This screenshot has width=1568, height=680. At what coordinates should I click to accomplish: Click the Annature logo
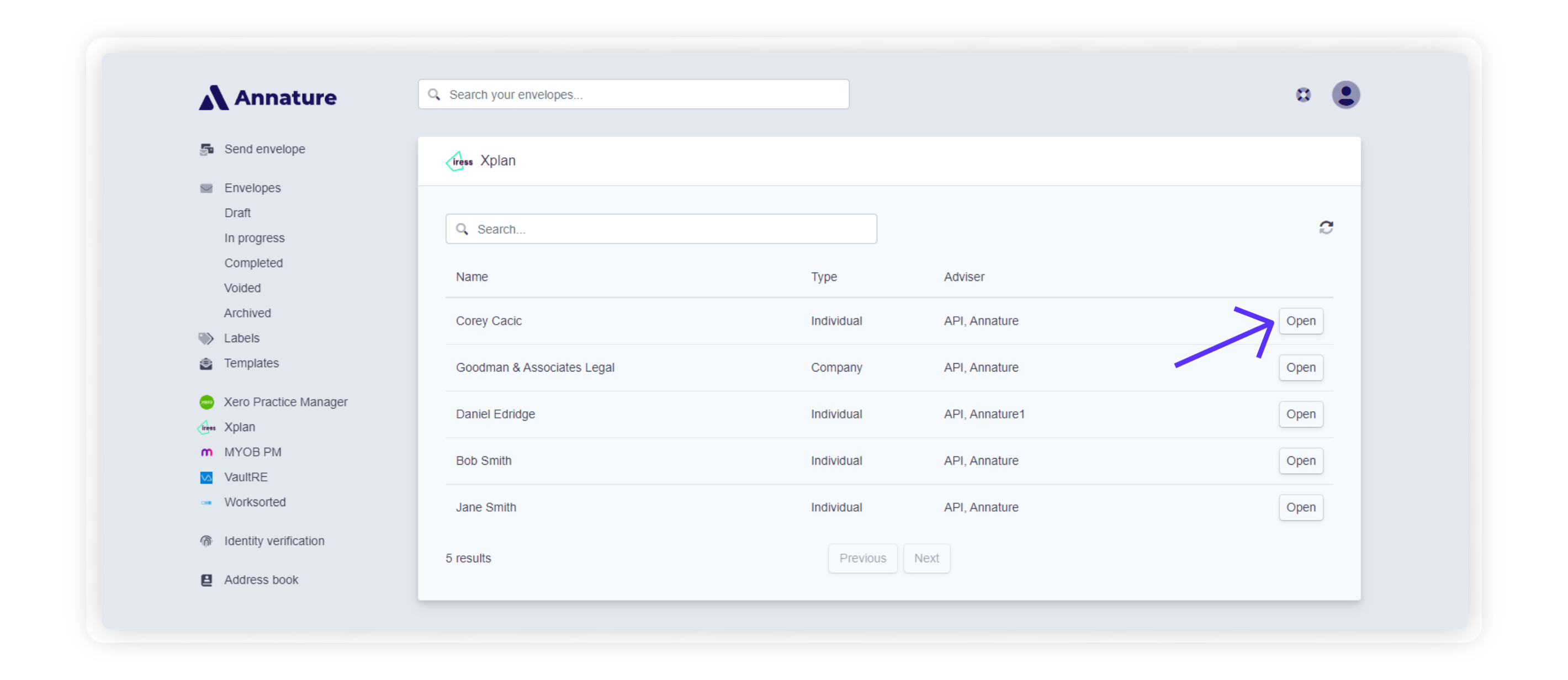pyautogui.click(x=267, y=97)
